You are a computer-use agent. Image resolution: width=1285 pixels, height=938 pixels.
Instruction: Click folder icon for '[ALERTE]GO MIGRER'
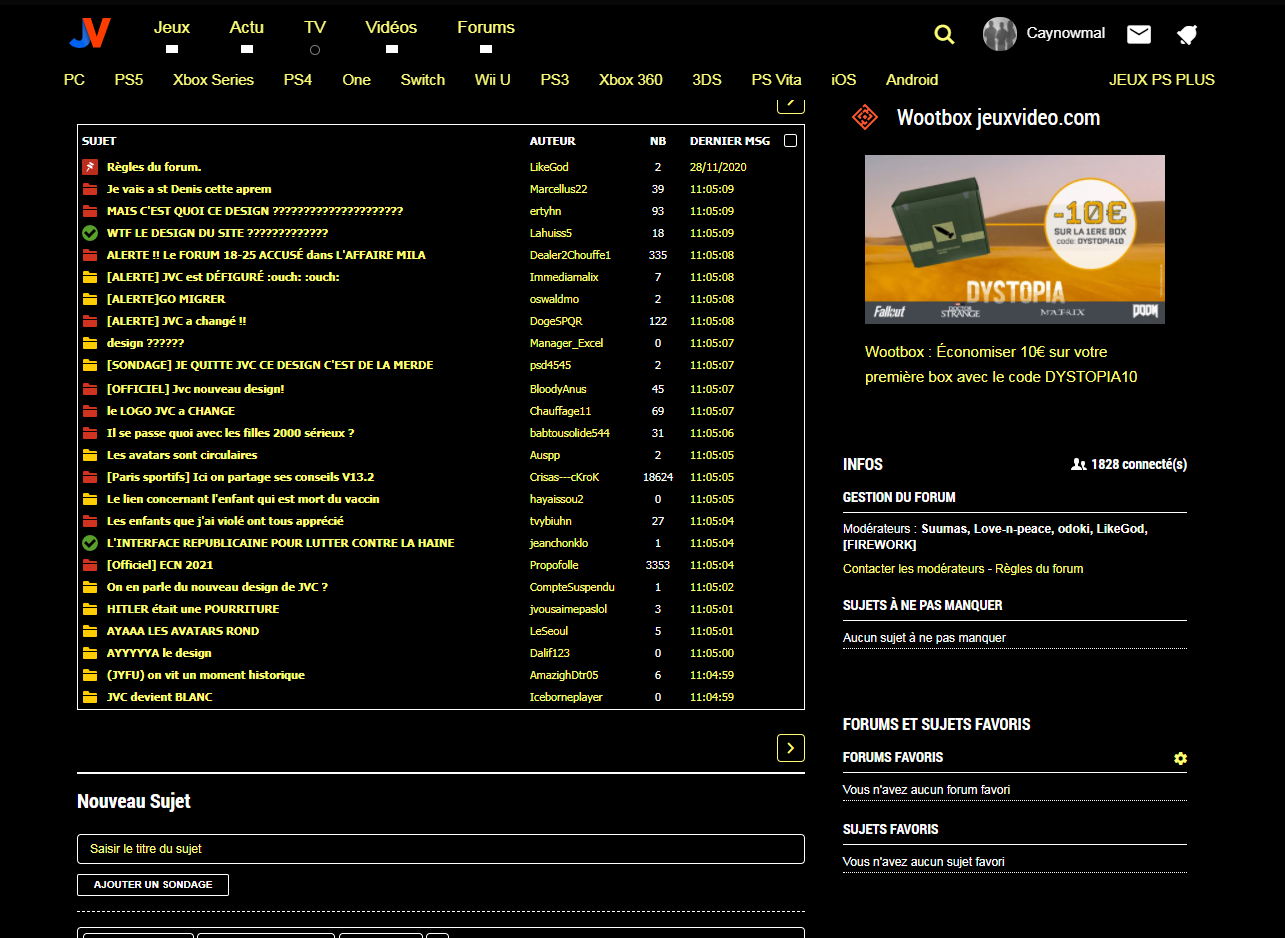[90, 299]
